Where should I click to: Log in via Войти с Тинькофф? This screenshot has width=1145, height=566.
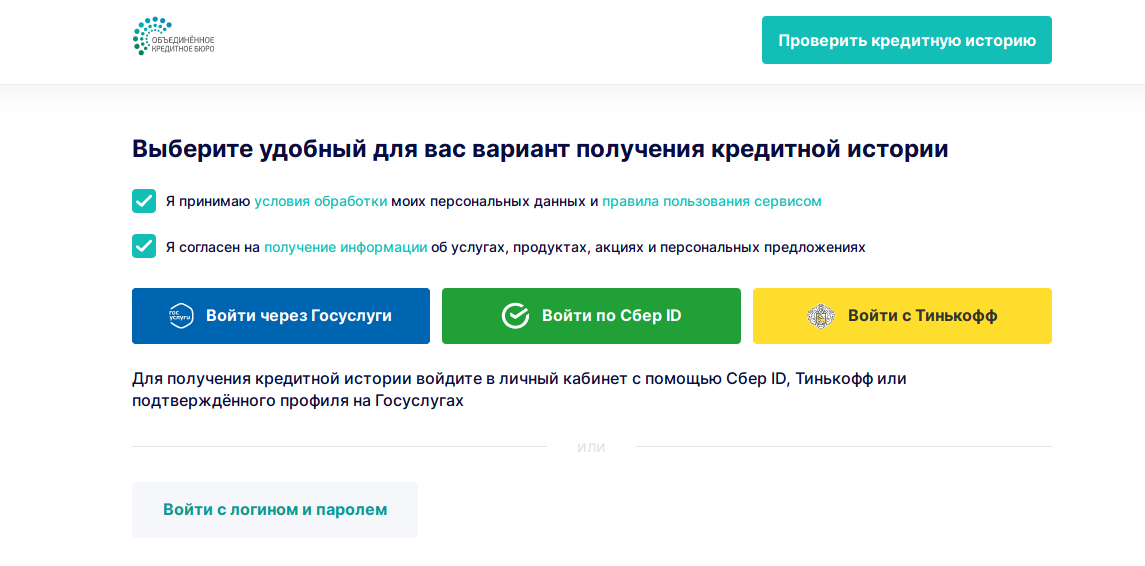tap(903, 315)
